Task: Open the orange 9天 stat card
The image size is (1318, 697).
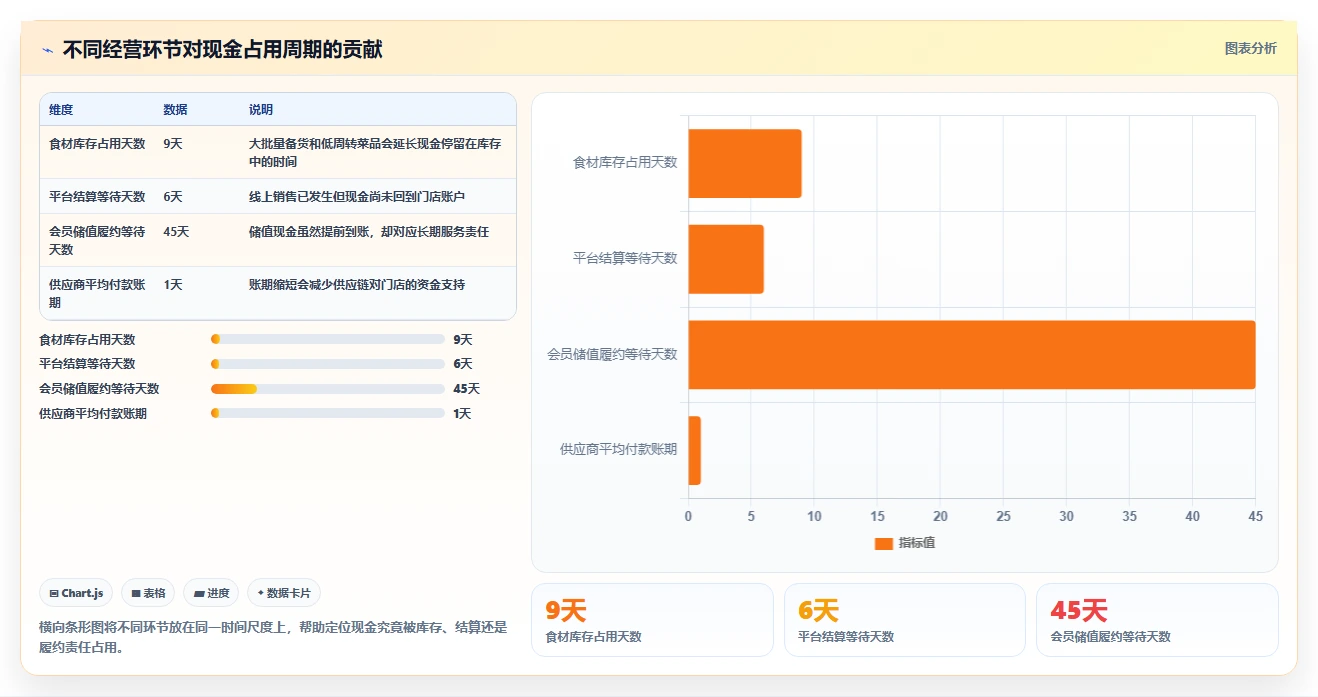Action: coord(652,620)
